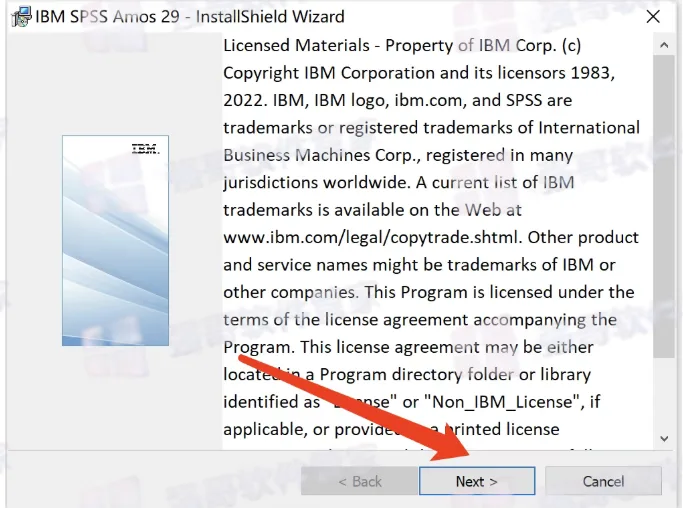Image resolution: width=683 pixels, height=508 pixels.
Task: Click the "Non_IBM_License" text
Action: 504,402
